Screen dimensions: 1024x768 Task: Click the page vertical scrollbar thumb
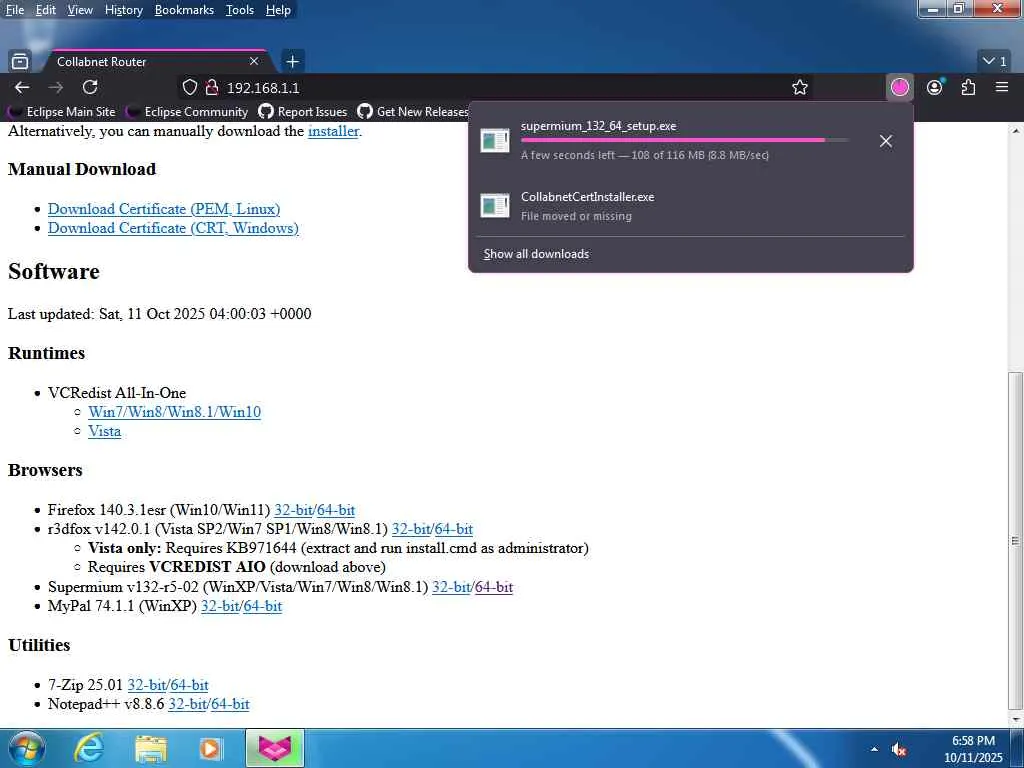point(1016,541)
